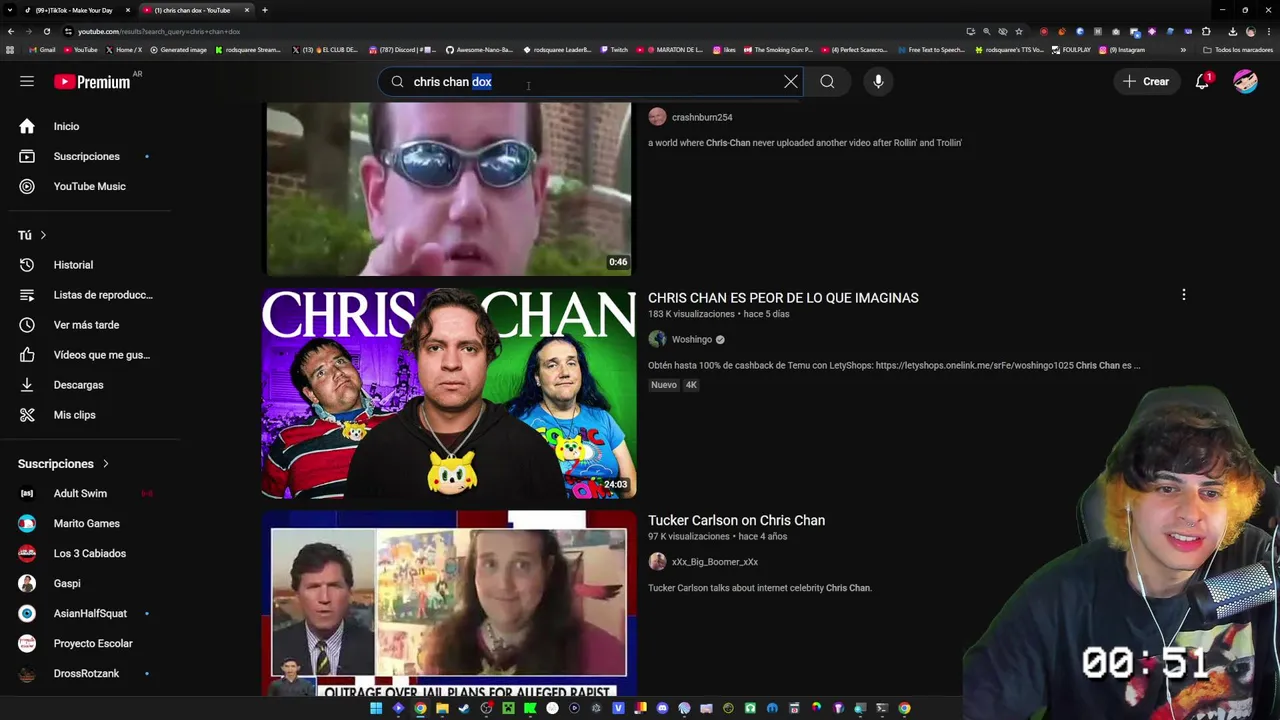This screenshot has width=1280, height=720.
Task: Open Vídeos que me gustan
Action: click(x=101, y=355)
